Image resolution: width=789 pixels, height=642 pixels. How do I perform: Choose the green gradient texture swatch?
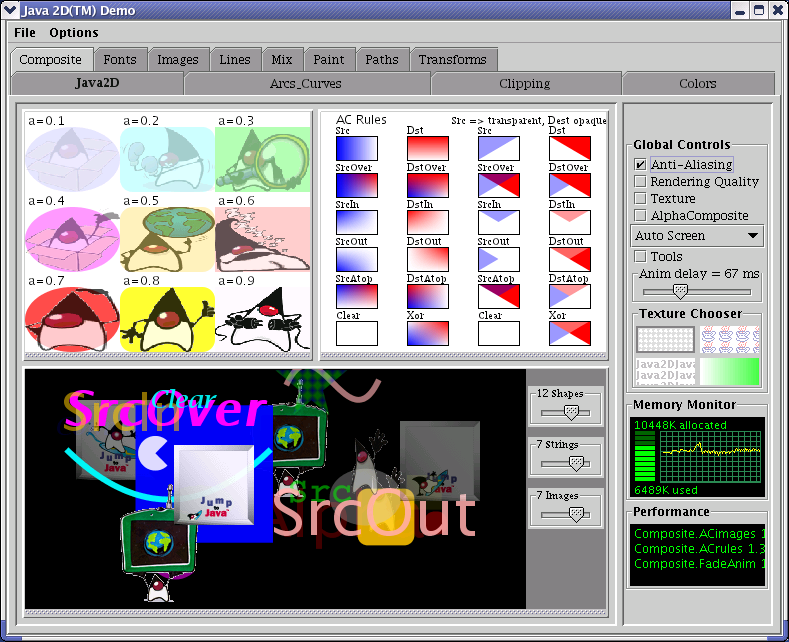pyautogui.click(x=730, y=371)
